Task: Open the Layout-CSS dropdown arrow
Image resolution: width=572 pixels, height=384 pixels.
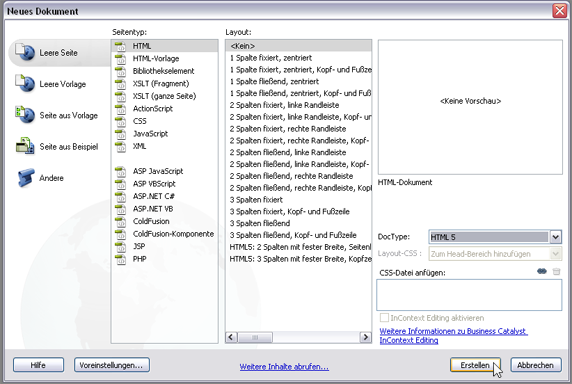Action: [x=555, y=254]
